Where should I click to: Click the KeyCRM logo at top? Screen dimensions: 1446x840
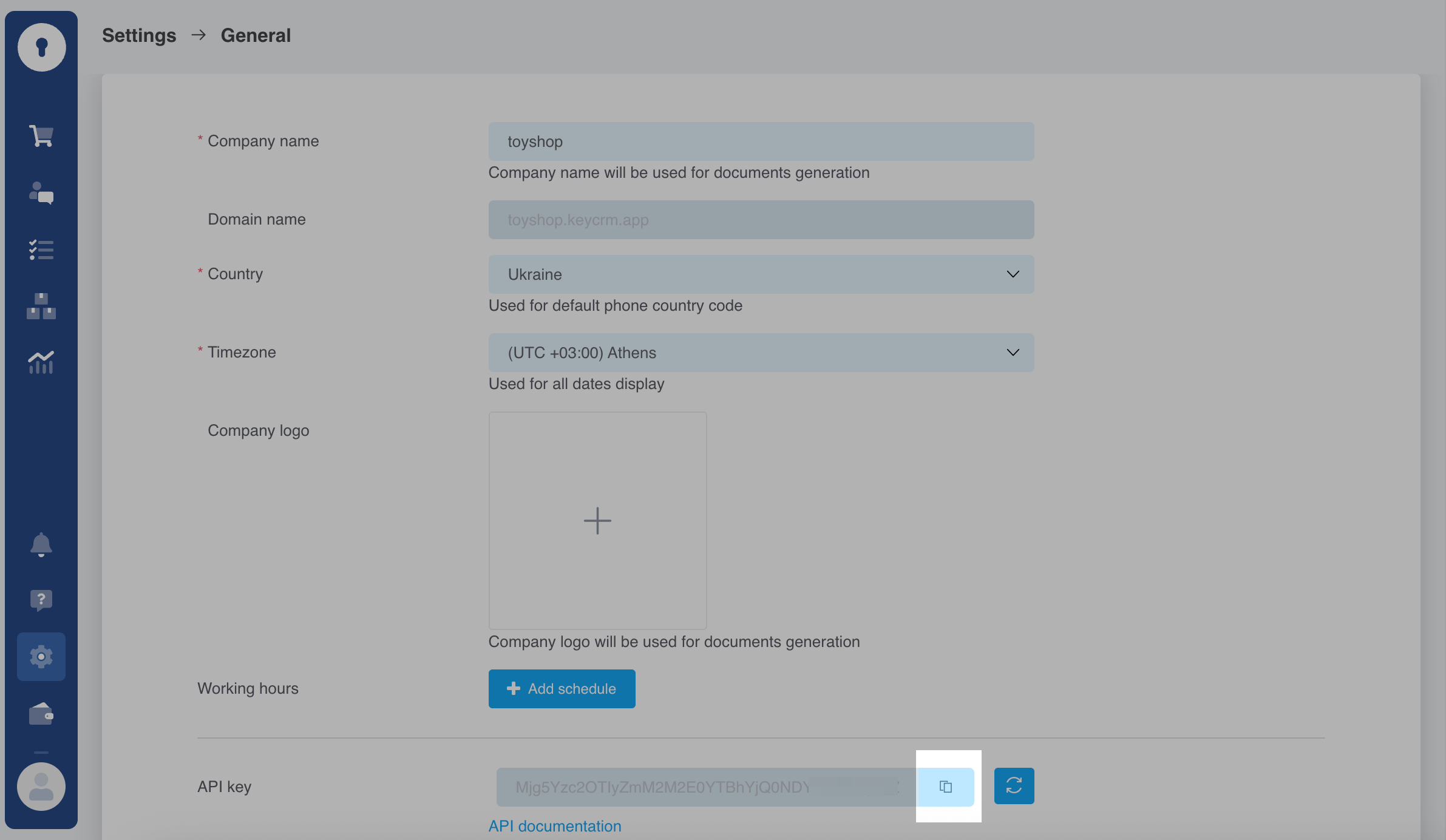[41, 47]
